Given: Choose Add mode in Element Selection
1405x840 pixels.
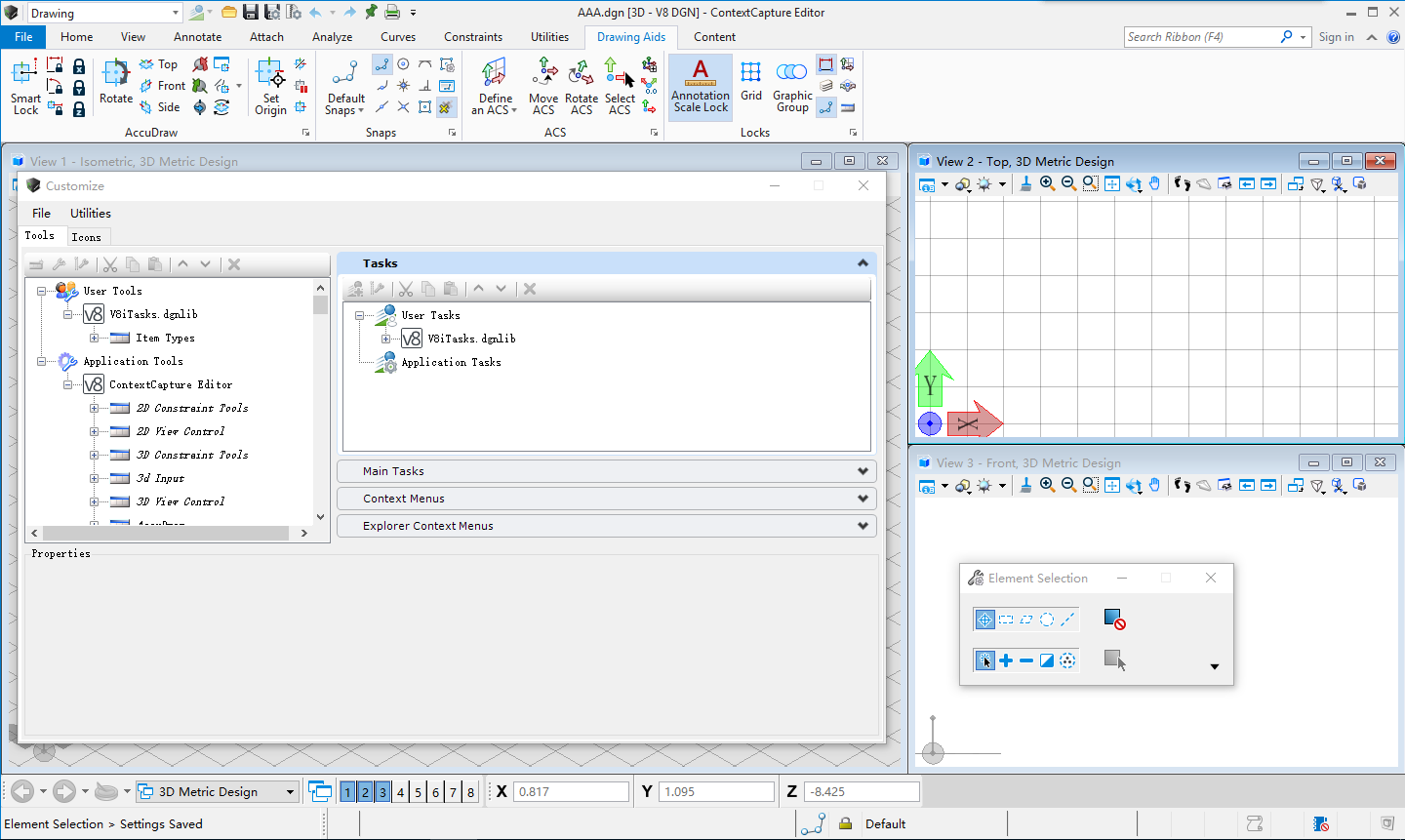Looking at the screenshot, I should point(1006,660).
